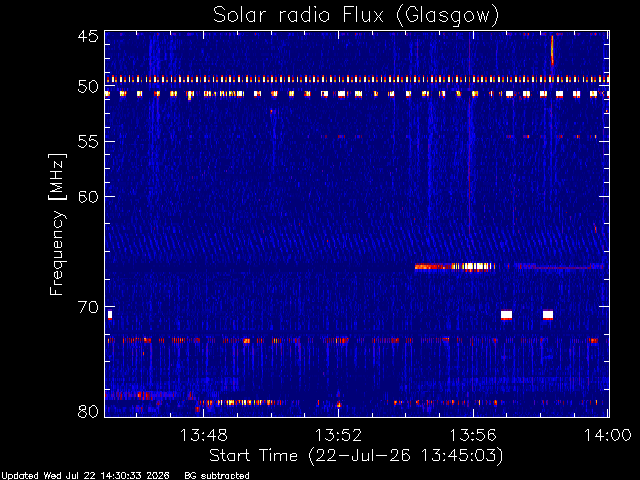Click the 80 MHz frequency axis label

[88, 411]
